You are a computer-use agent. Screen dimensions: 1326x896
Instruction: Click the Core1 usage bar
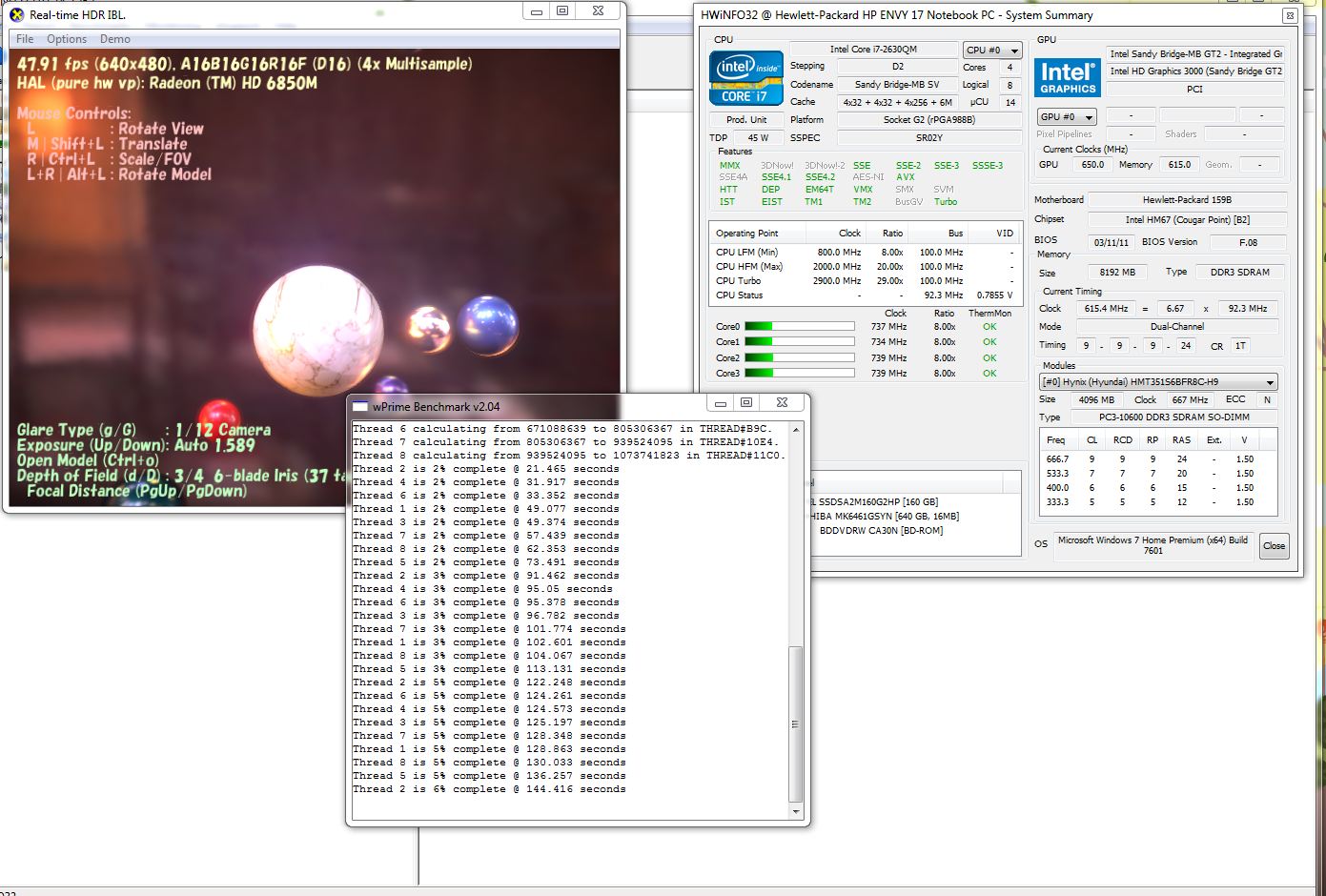point(799,341)
